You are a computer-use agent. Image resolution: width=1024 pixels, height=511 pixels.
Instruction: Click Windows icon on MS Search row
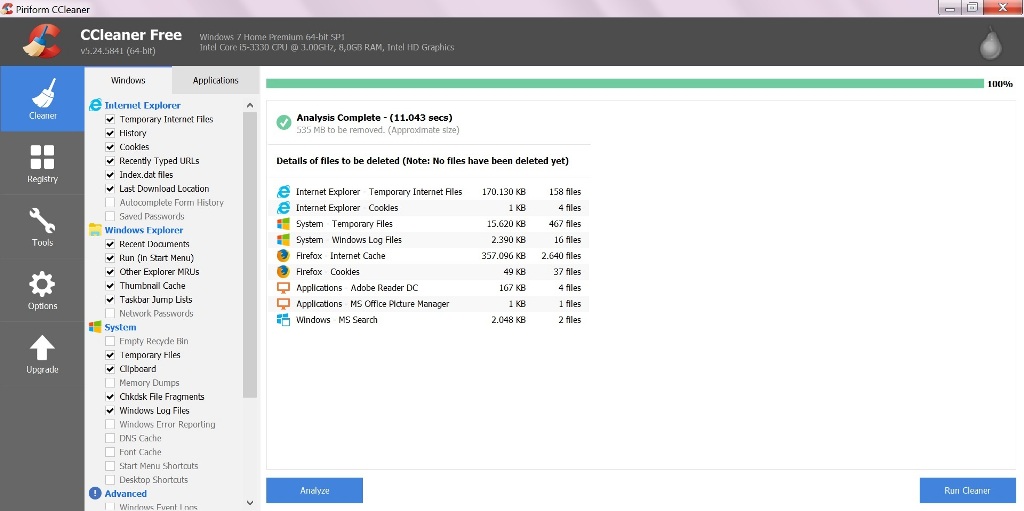(x=283, y=320)
